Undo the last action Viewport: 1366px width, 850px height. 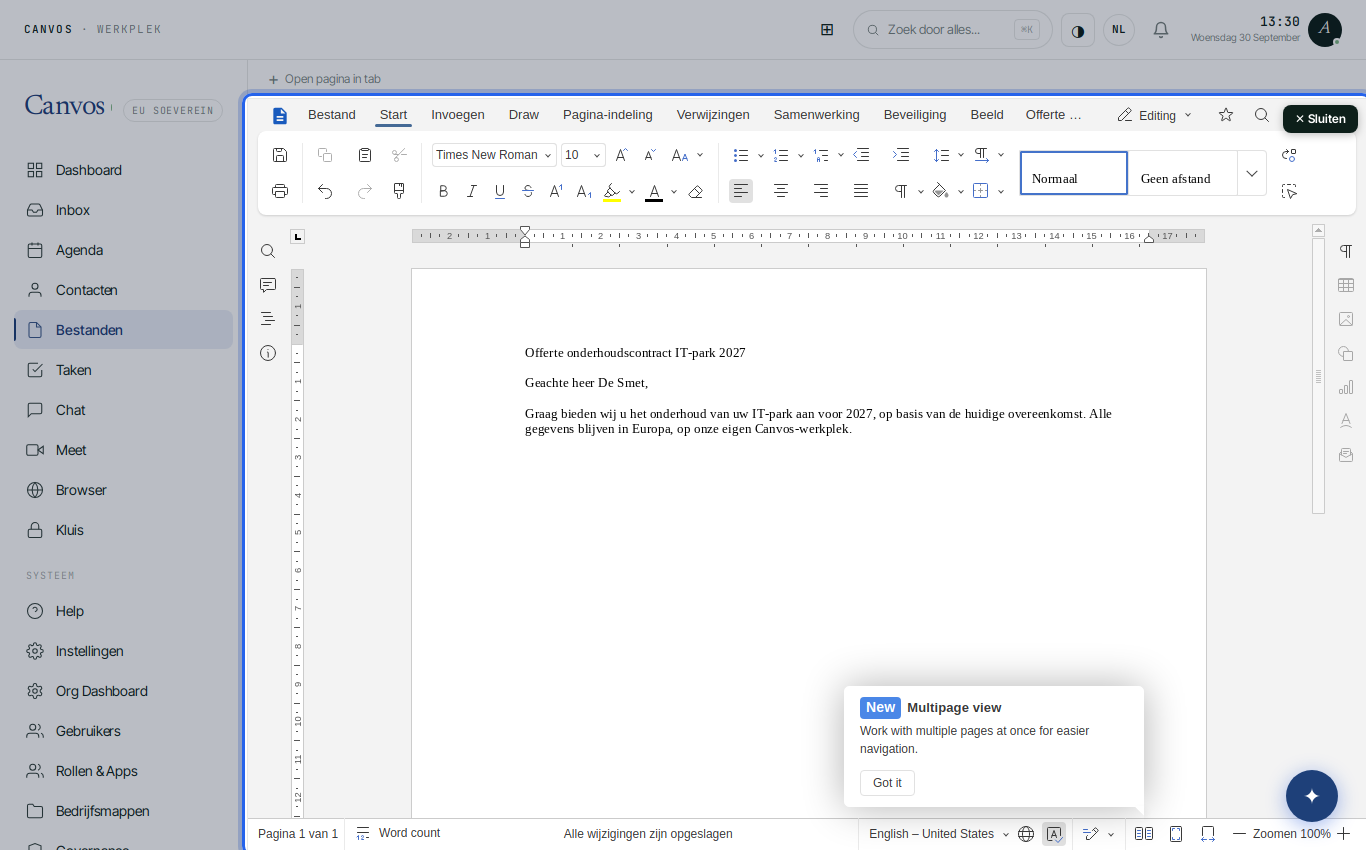click(x=325, y=191)
